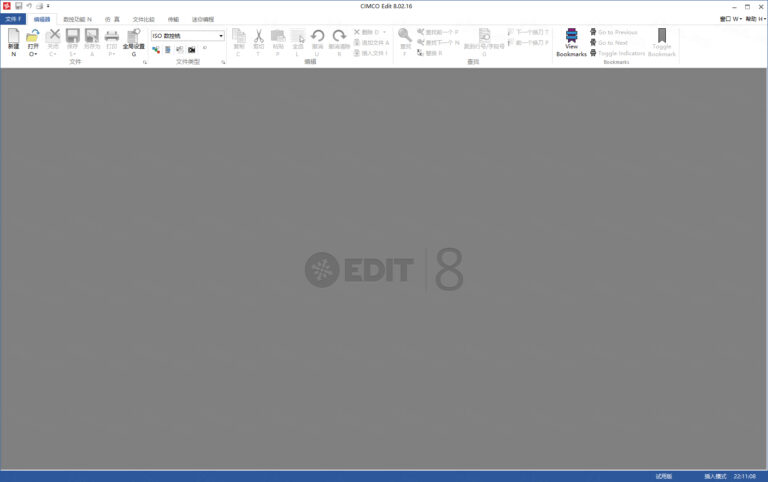Screen dimensions: 768x482
Task: Click the black camera icon under file type
Action: [x=192, y=49]
